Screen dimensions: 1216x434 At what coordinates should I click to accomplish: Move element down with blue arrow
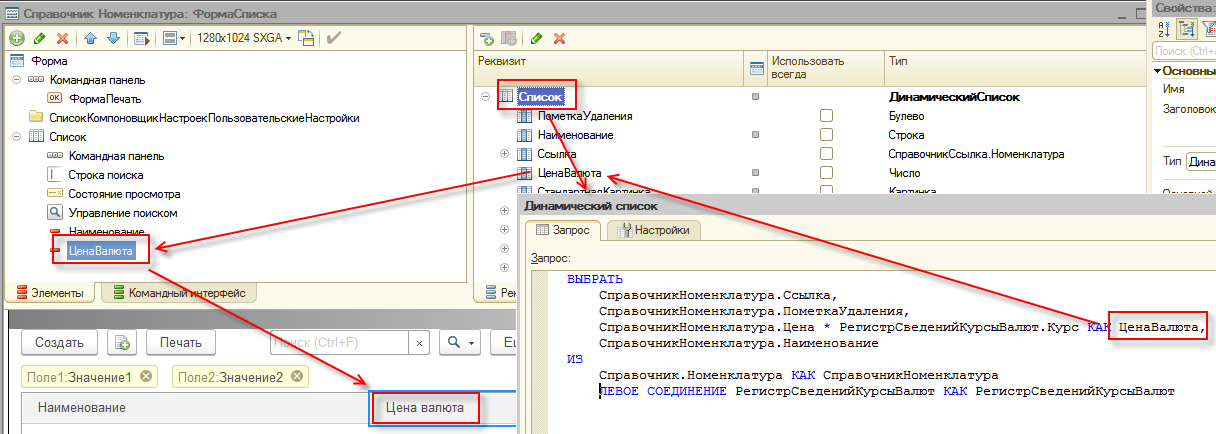click(x=113, y=38)
